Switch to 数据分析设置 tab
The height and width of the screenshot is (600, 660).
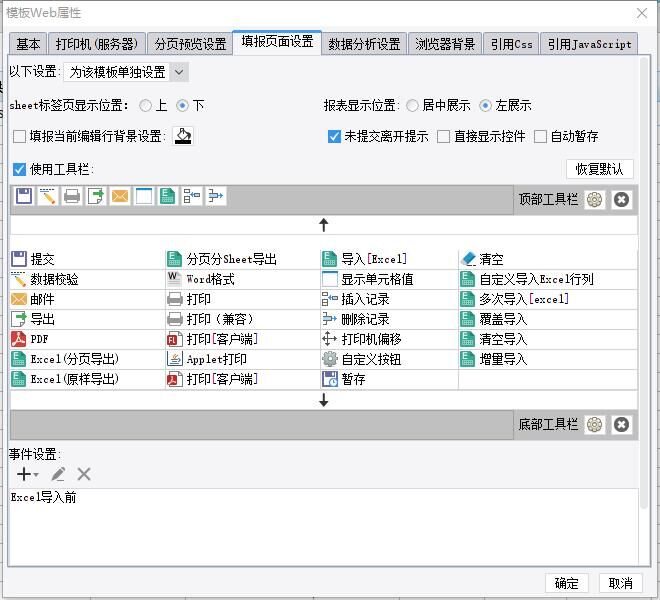click(364, 44)
